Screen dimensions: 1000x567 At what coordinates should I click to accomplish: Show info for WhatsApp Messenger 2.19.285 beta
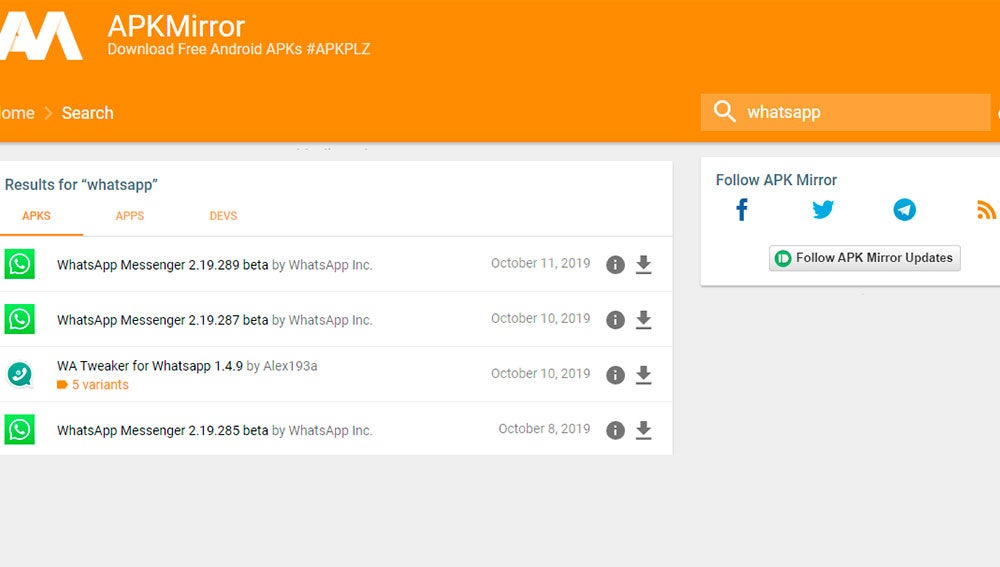pos(615,430)
